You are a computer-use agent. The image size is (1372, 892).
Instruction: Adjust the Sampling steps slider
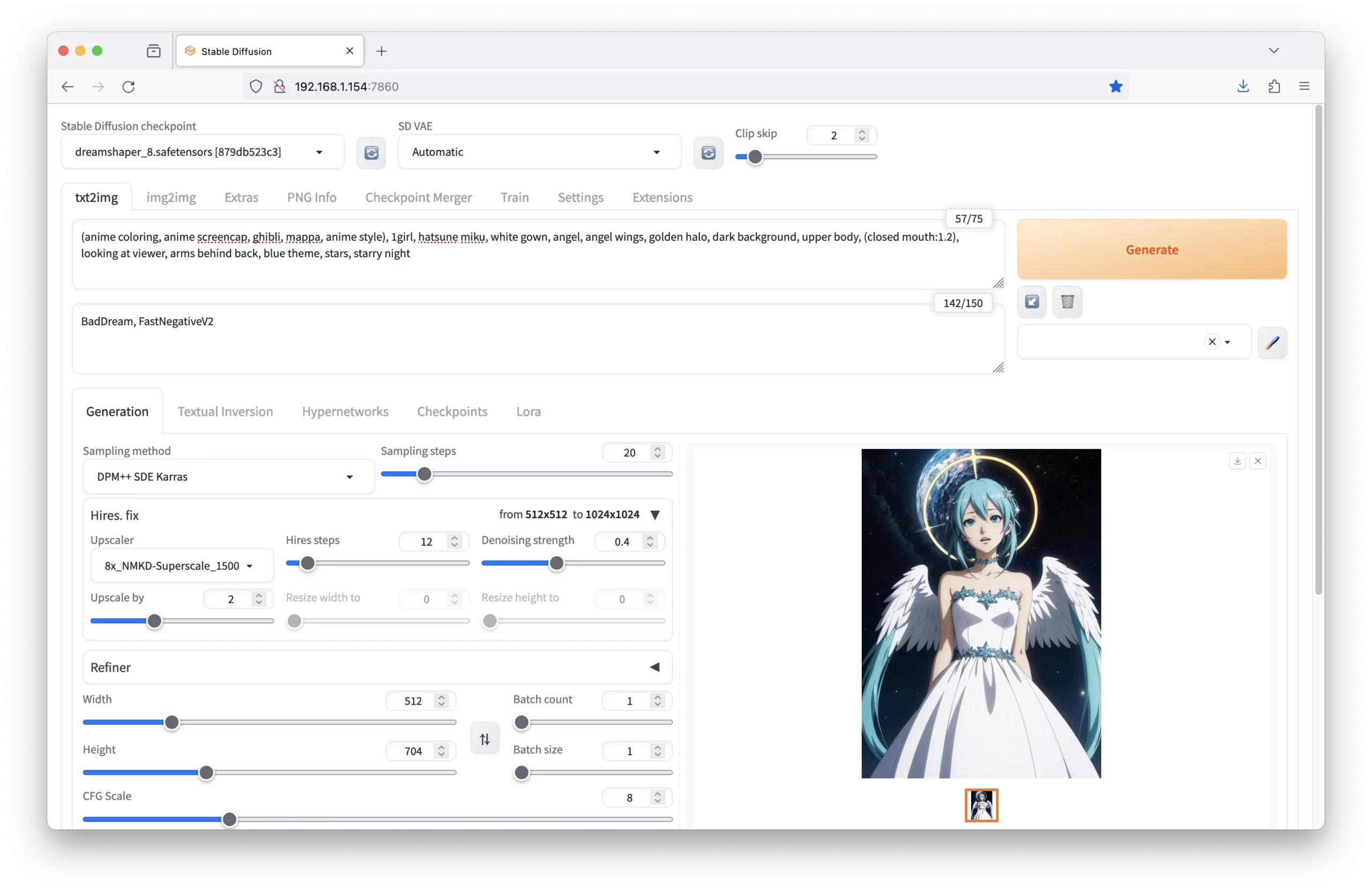click(x=526, y=474)
